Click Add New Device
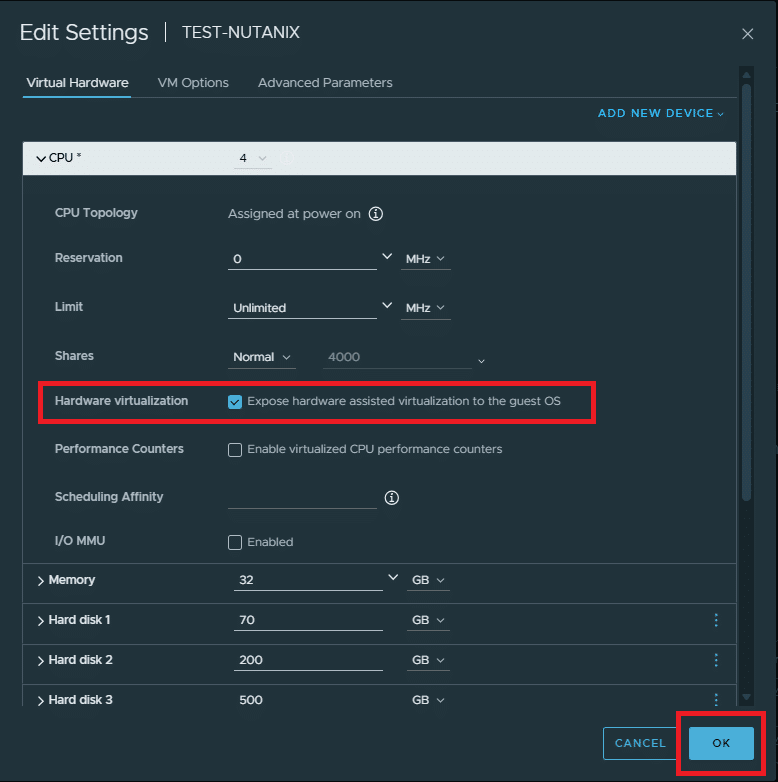Screen dimensions: 778x782 tap(660, 114)
